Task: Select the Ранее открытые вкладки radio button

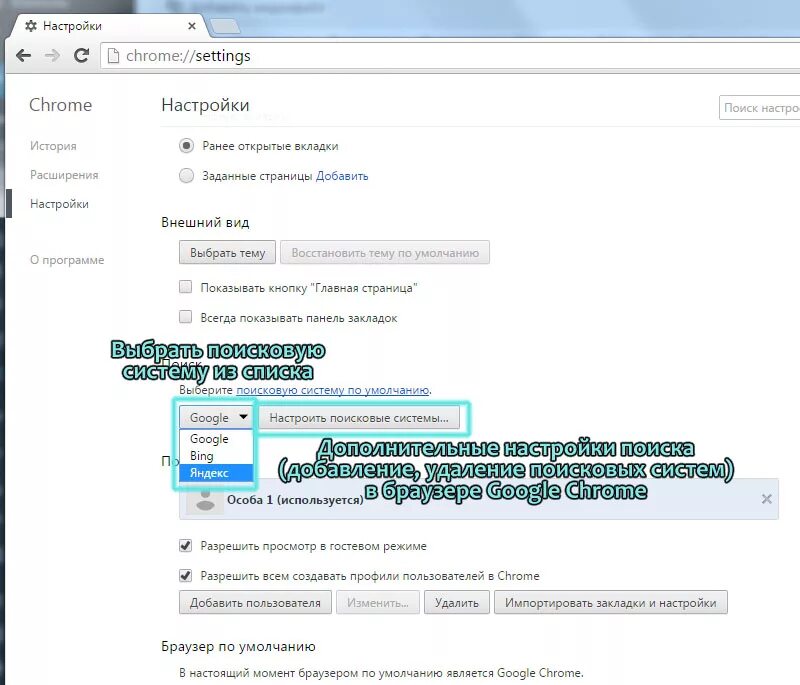Action: coord(186,146)
